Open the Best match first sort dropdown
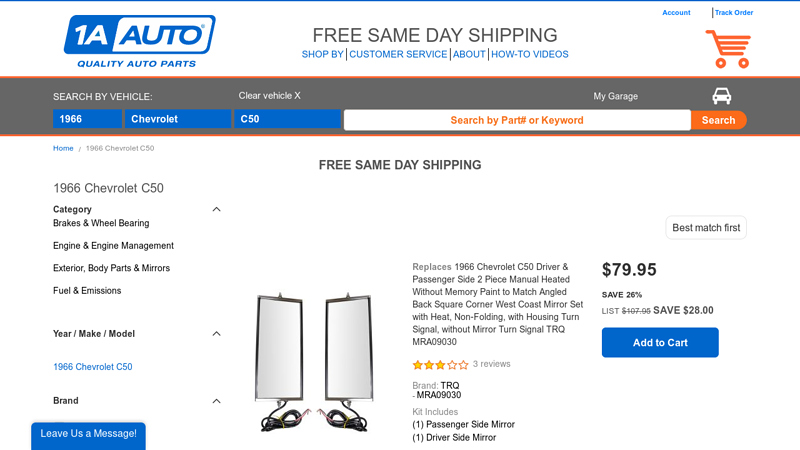 click(706, 228)
